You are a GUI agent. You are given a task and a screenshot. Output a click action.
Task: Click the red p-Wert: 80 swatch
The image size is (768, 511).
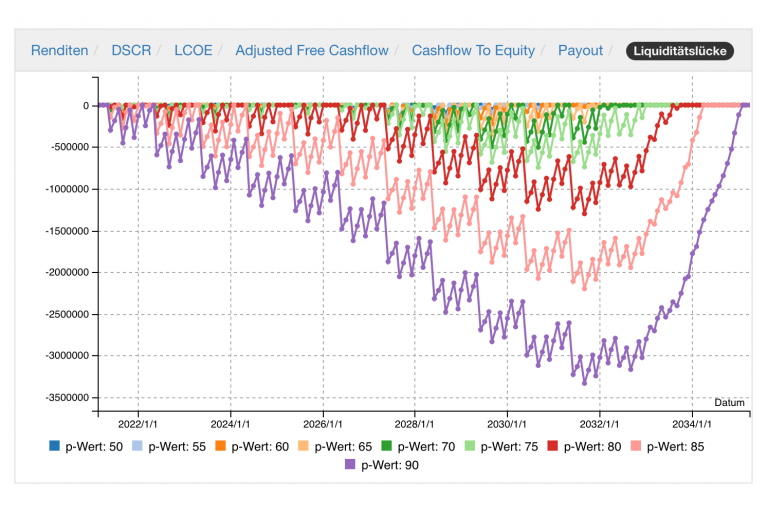click(x=553, y=446)
